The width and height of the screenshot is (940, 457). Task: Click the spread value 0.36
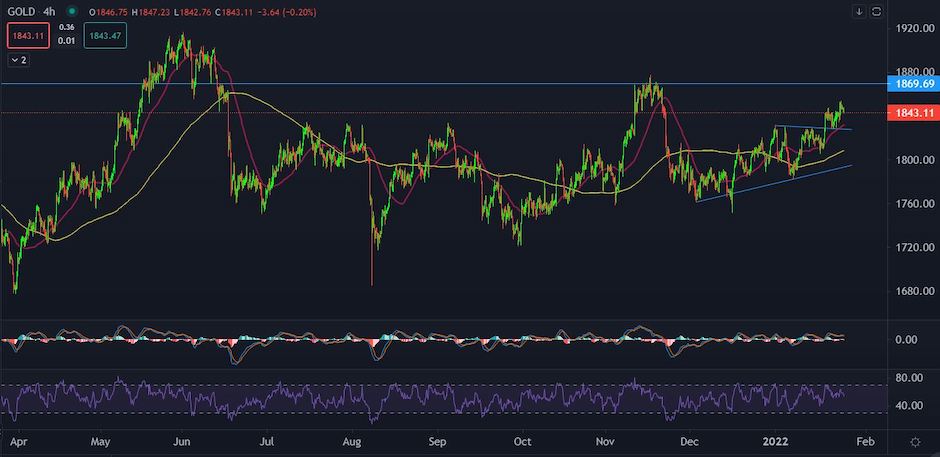(67, 27)
